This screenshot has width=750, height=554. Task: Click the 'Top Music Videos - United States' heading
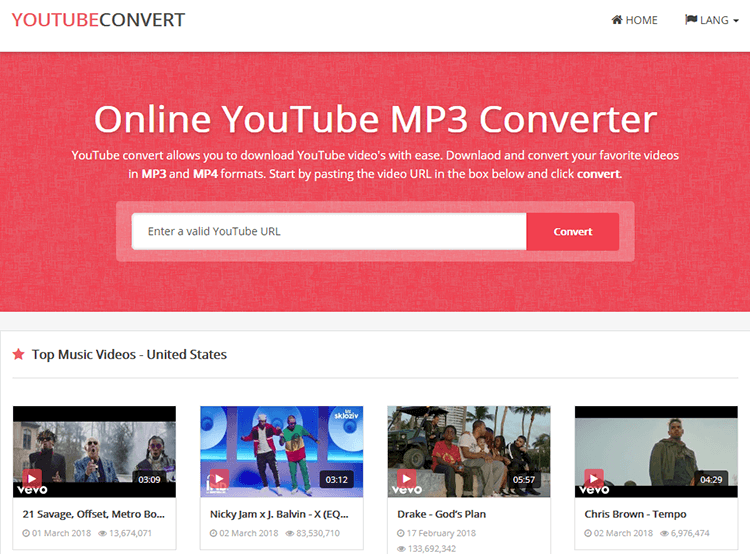click(x=129, y=355)
